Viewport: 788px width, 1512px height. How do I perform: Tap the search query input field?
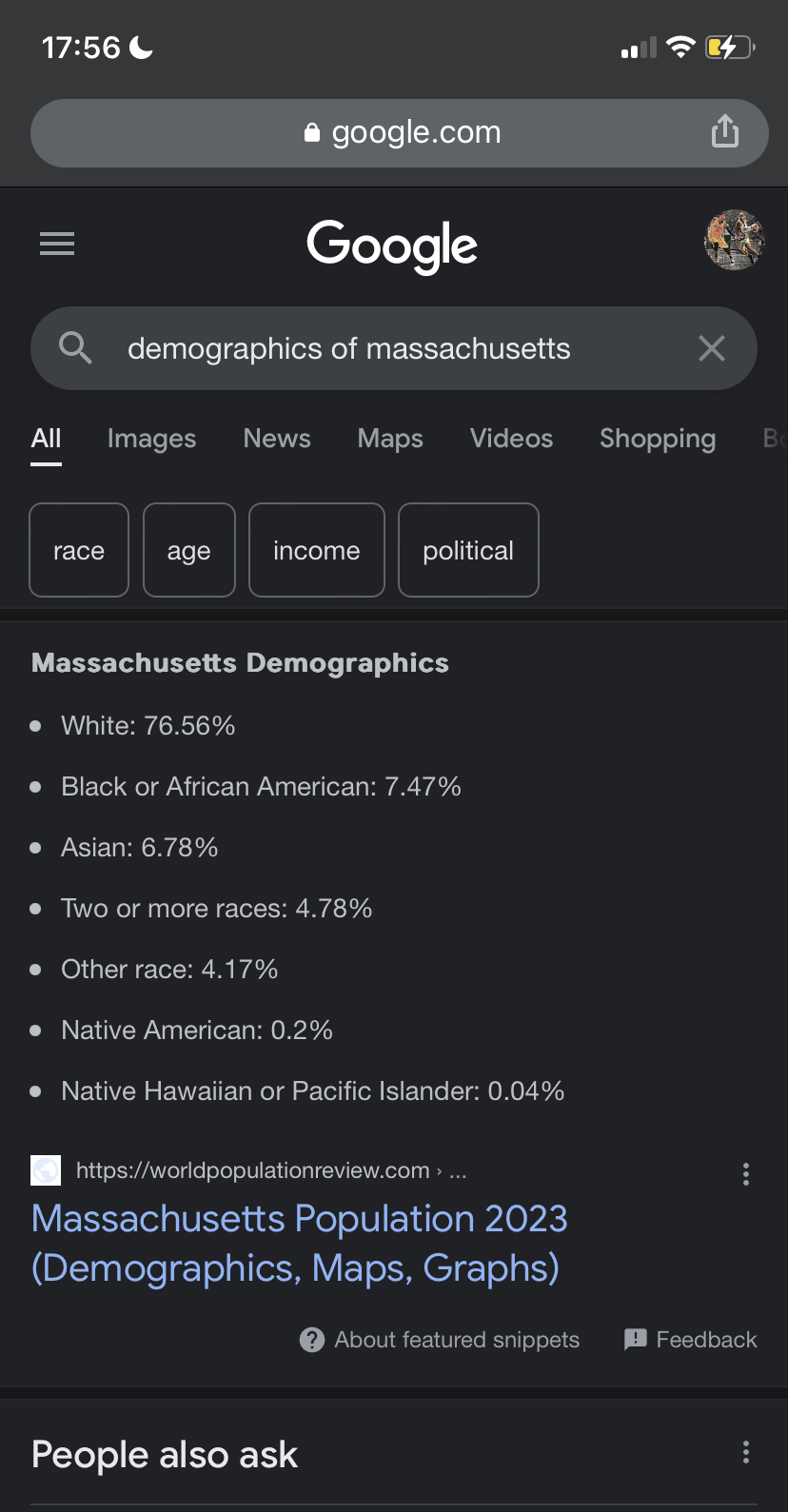394,348
